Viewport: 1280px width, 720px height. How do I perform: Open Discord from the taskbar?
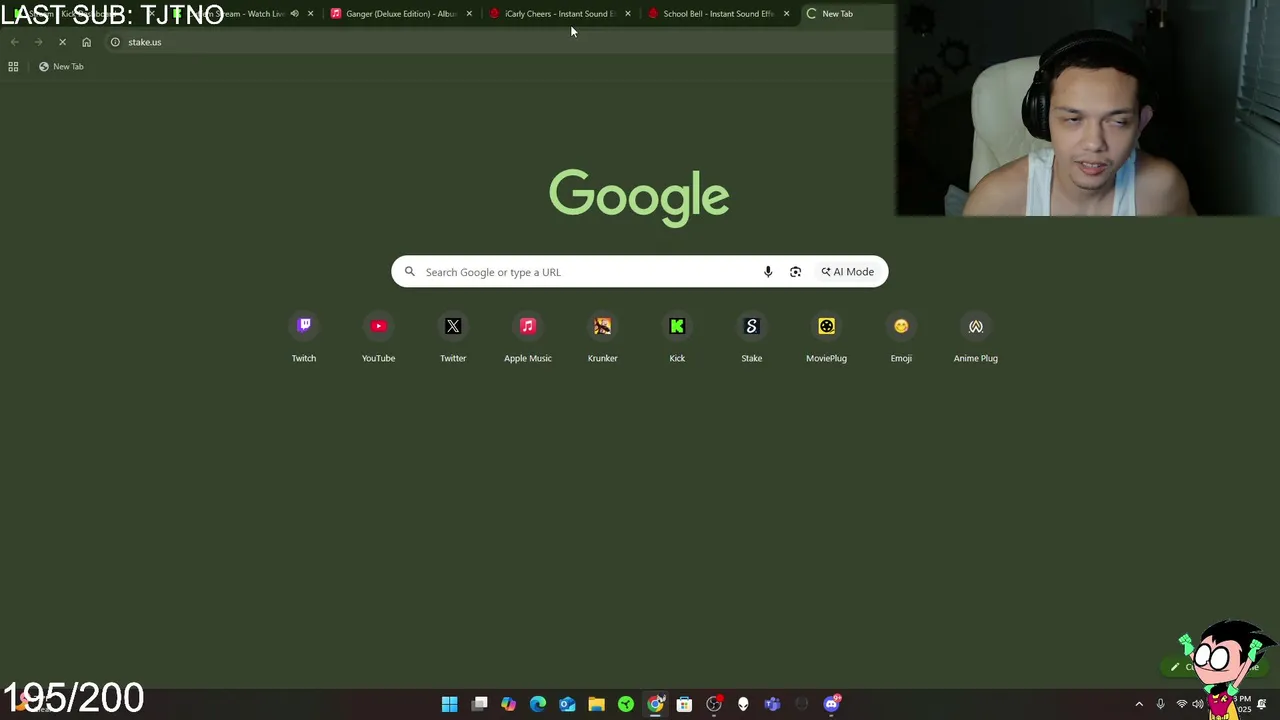point(831,704)
